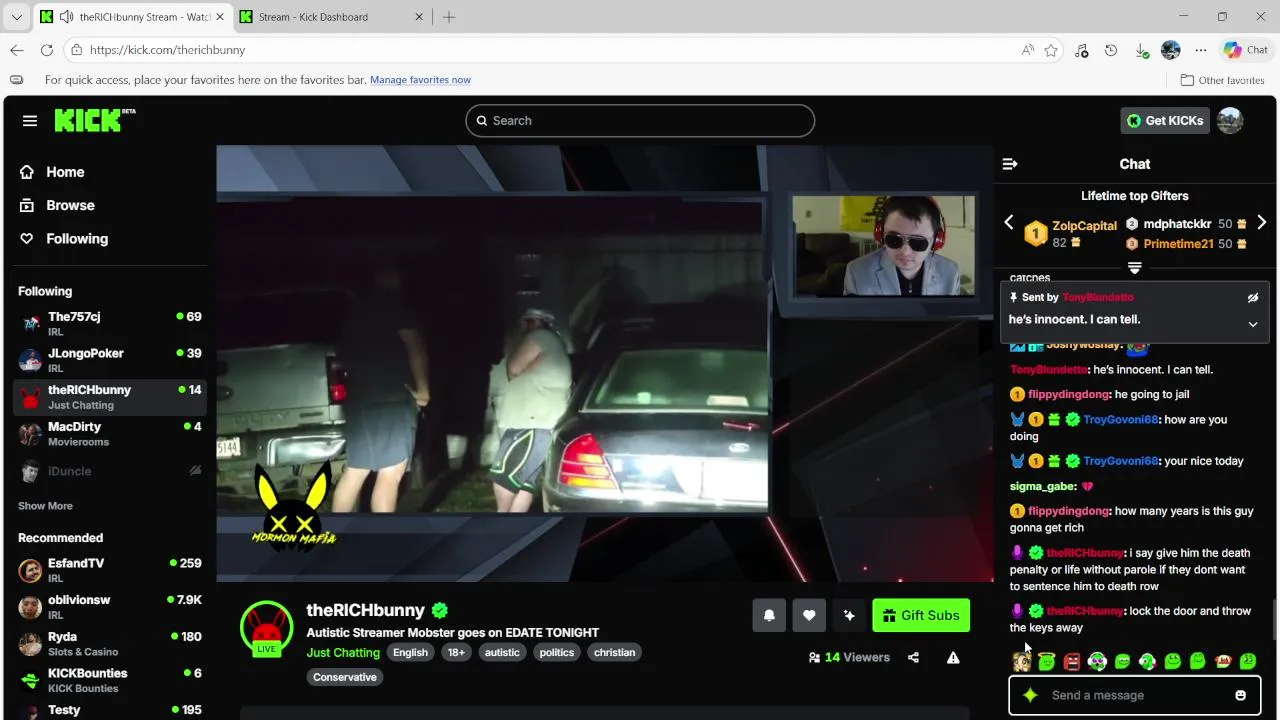Open The757cj channel from Following

tap(110, 324)
